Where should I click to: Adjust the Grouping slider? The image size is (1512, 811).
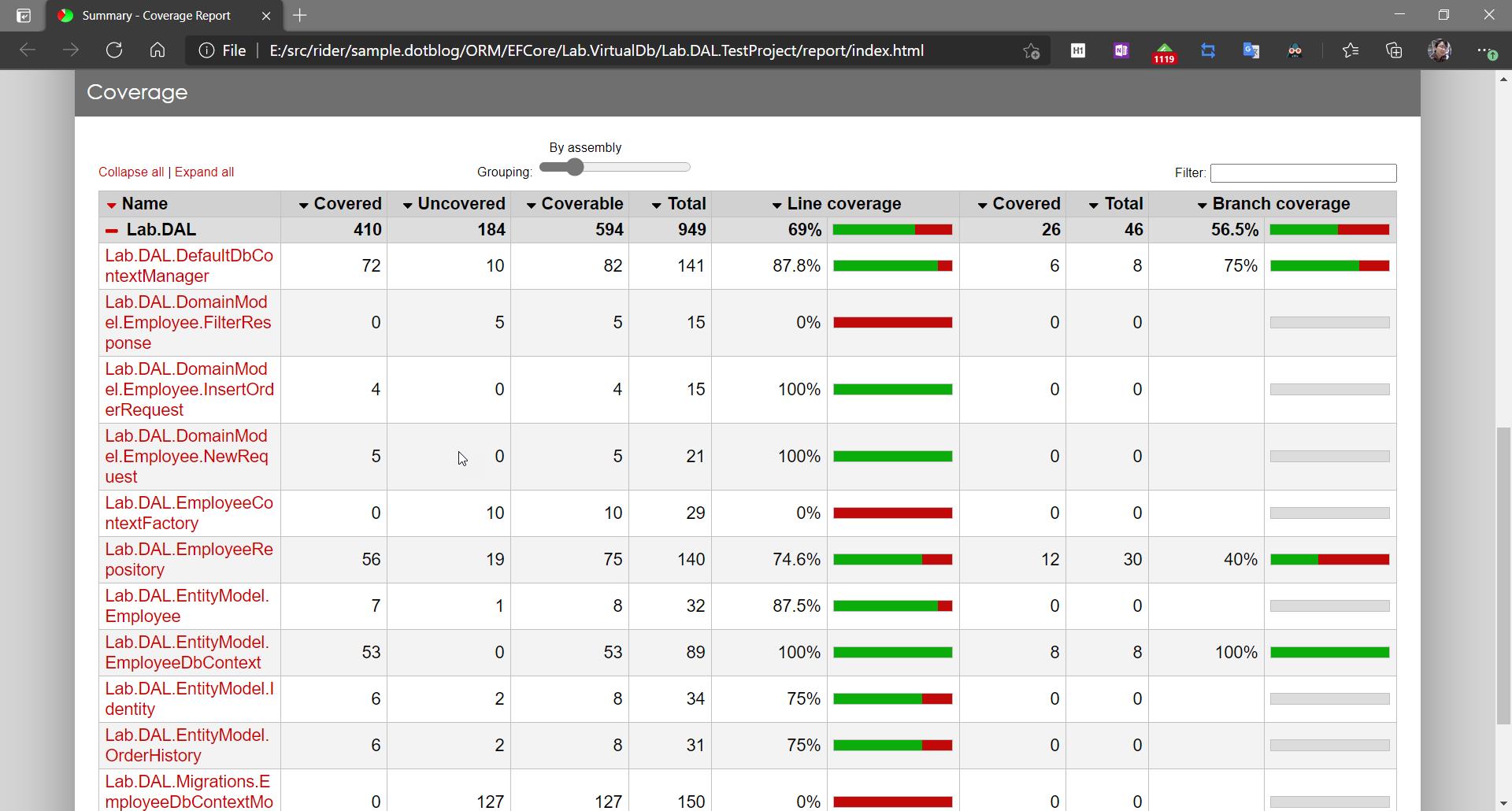(x=574, y=167)
